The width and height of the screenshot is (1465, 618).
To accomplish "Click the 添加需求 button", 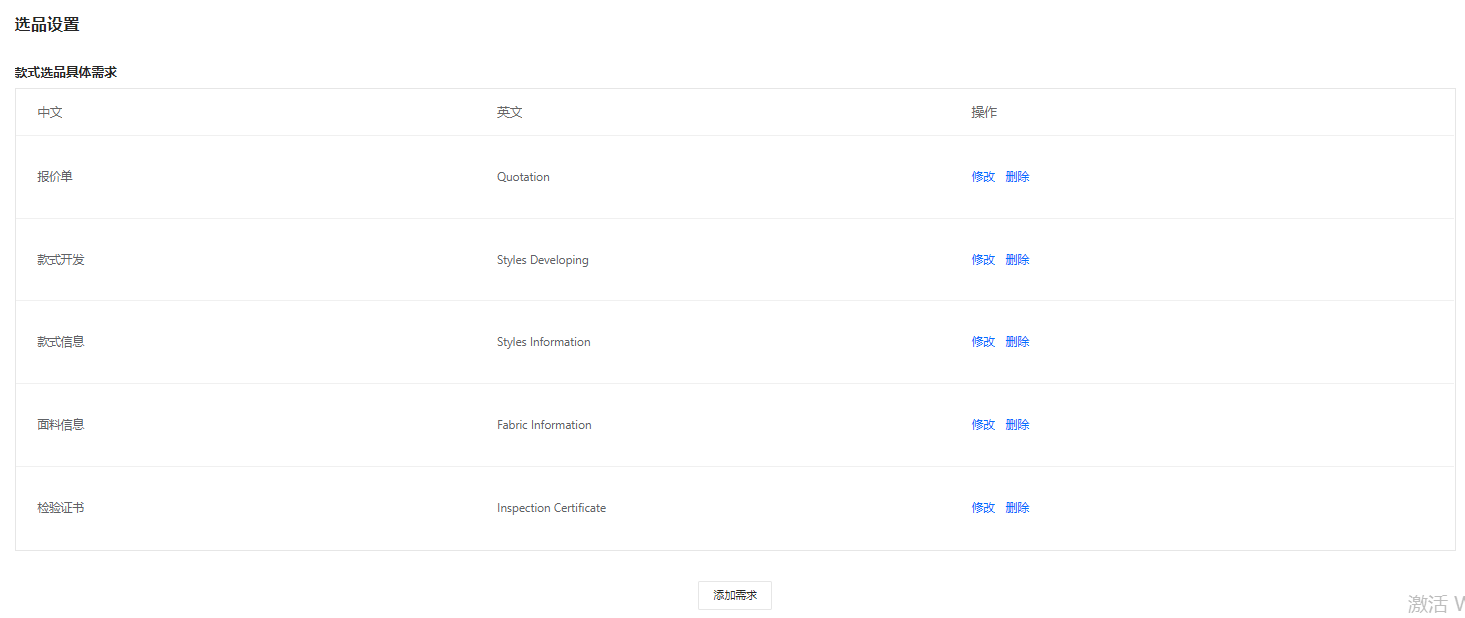I will 734,595.
